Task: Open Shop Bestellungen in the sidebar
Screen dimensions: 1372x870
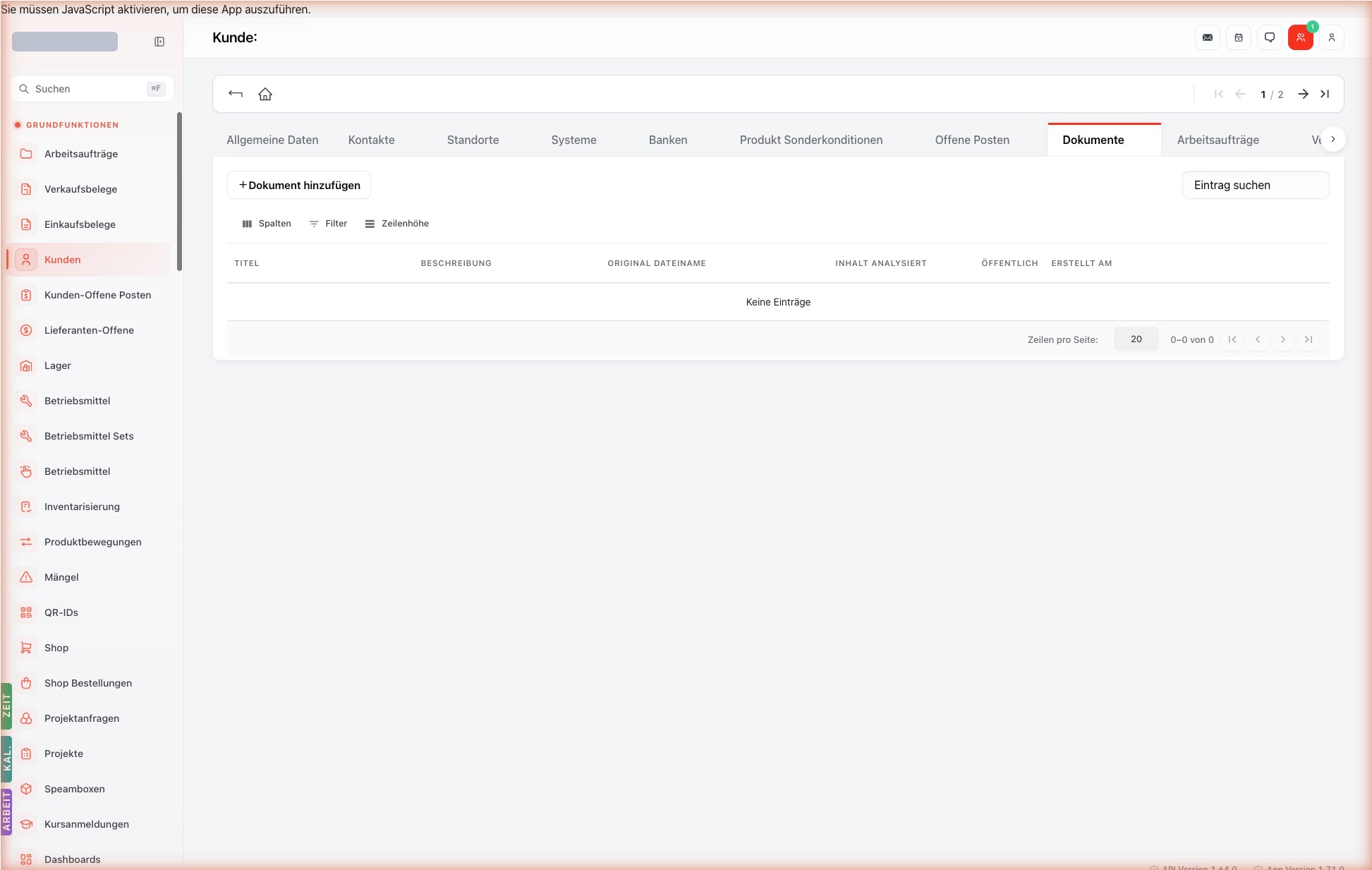Action: 89,683
